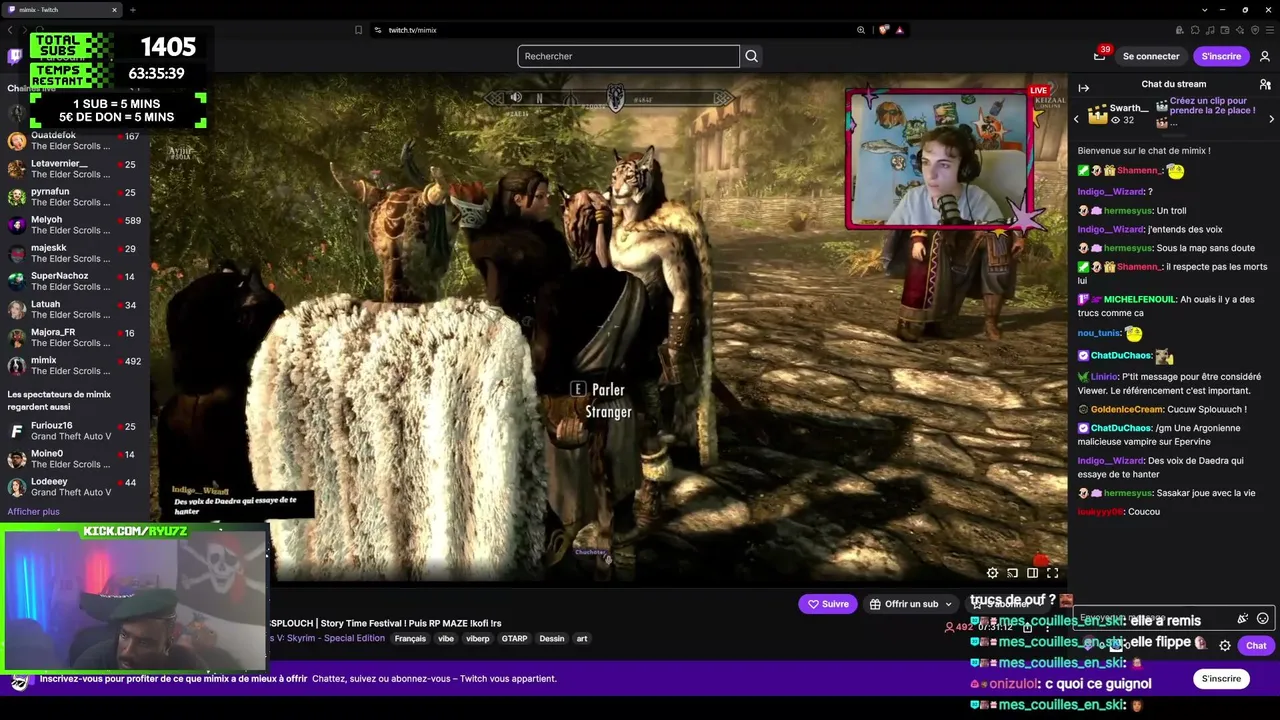Open the art stream tag
Viewport: 1280px width, 720px height.
(582, 639)
